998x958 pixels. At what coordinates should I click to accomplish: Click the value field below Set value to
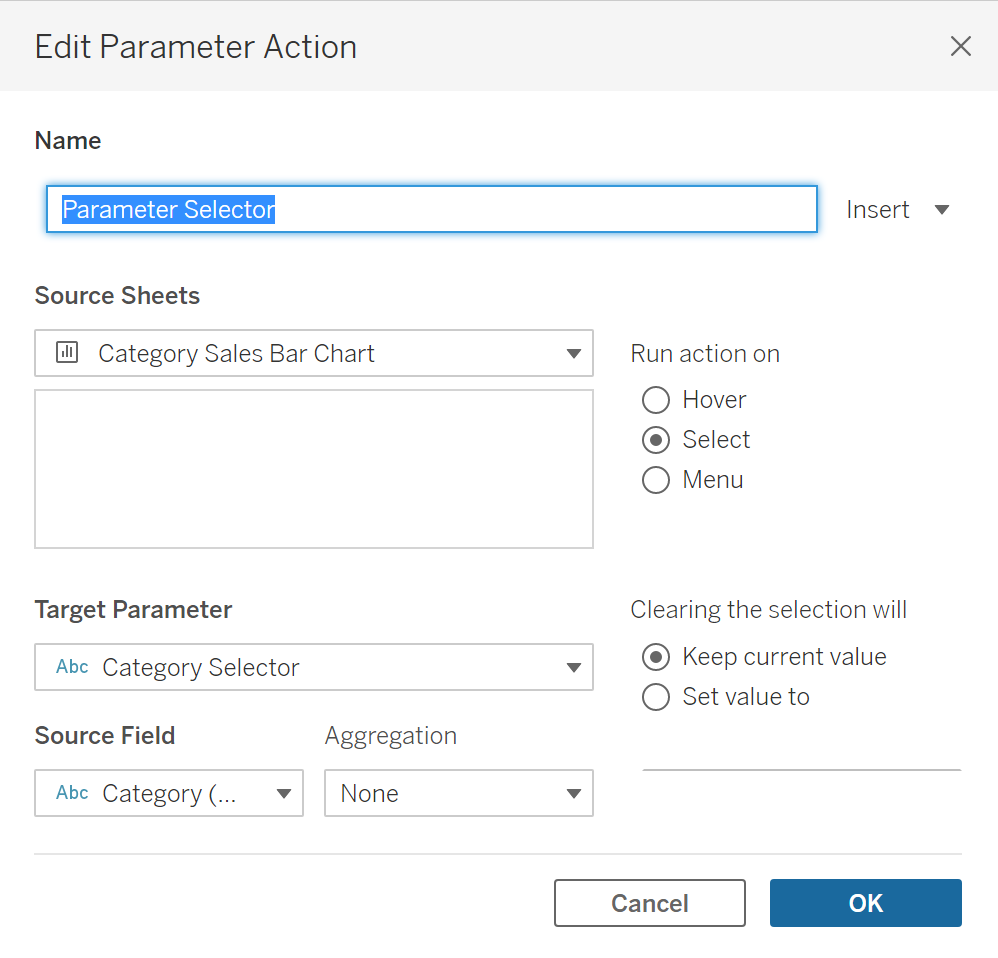click(x=801, y=755)
